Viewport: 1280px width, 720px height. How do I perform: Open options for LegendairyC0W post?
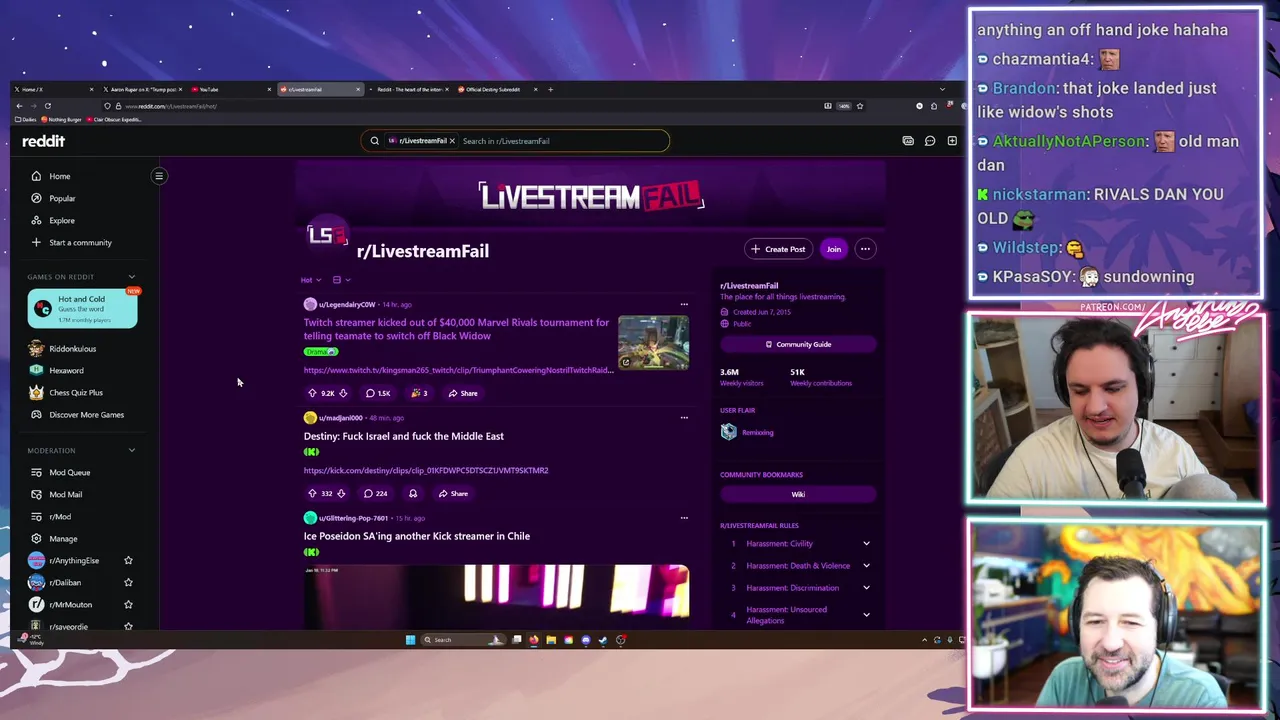point(684,304)
